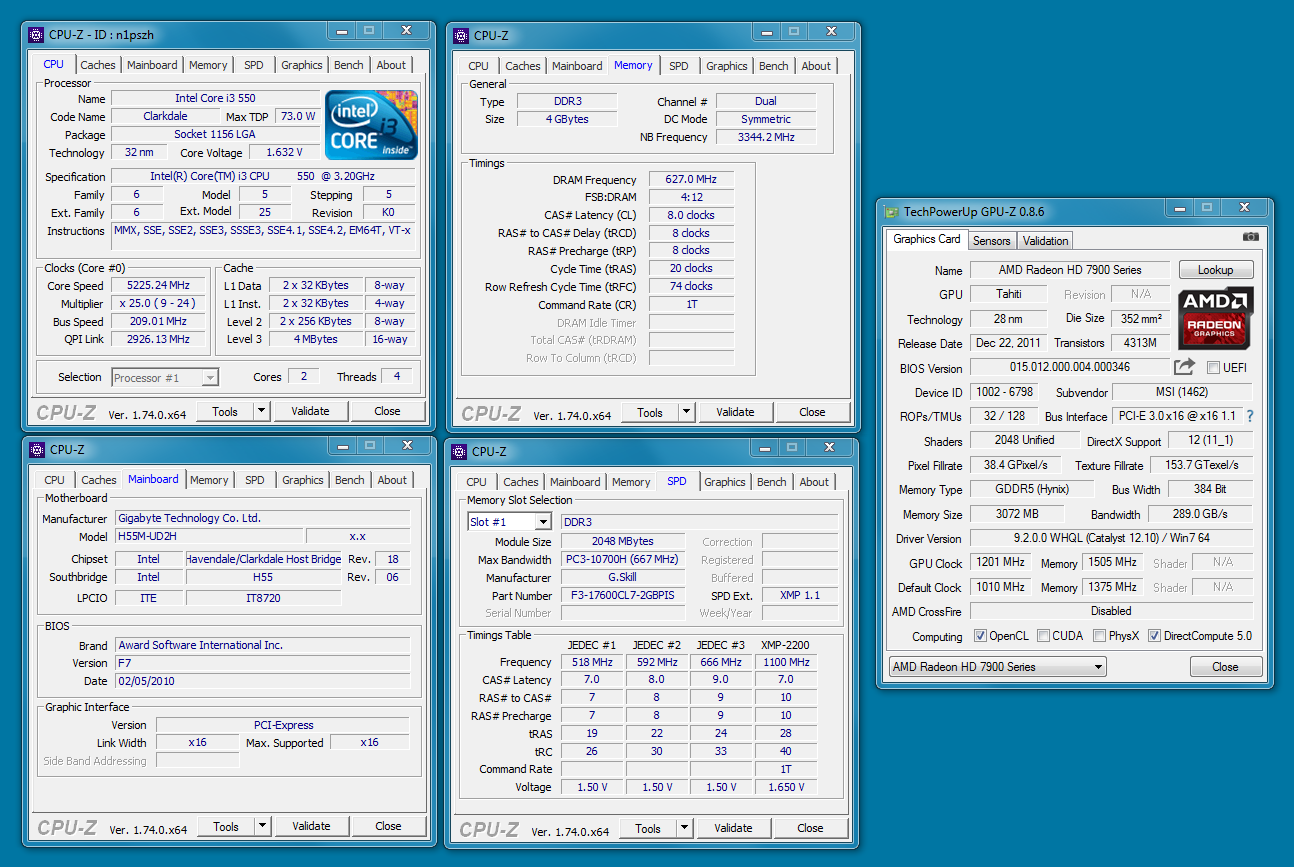
Task: Open the Bench tab in the CPU-Z ID window
Action: click(x=349, y=65)
